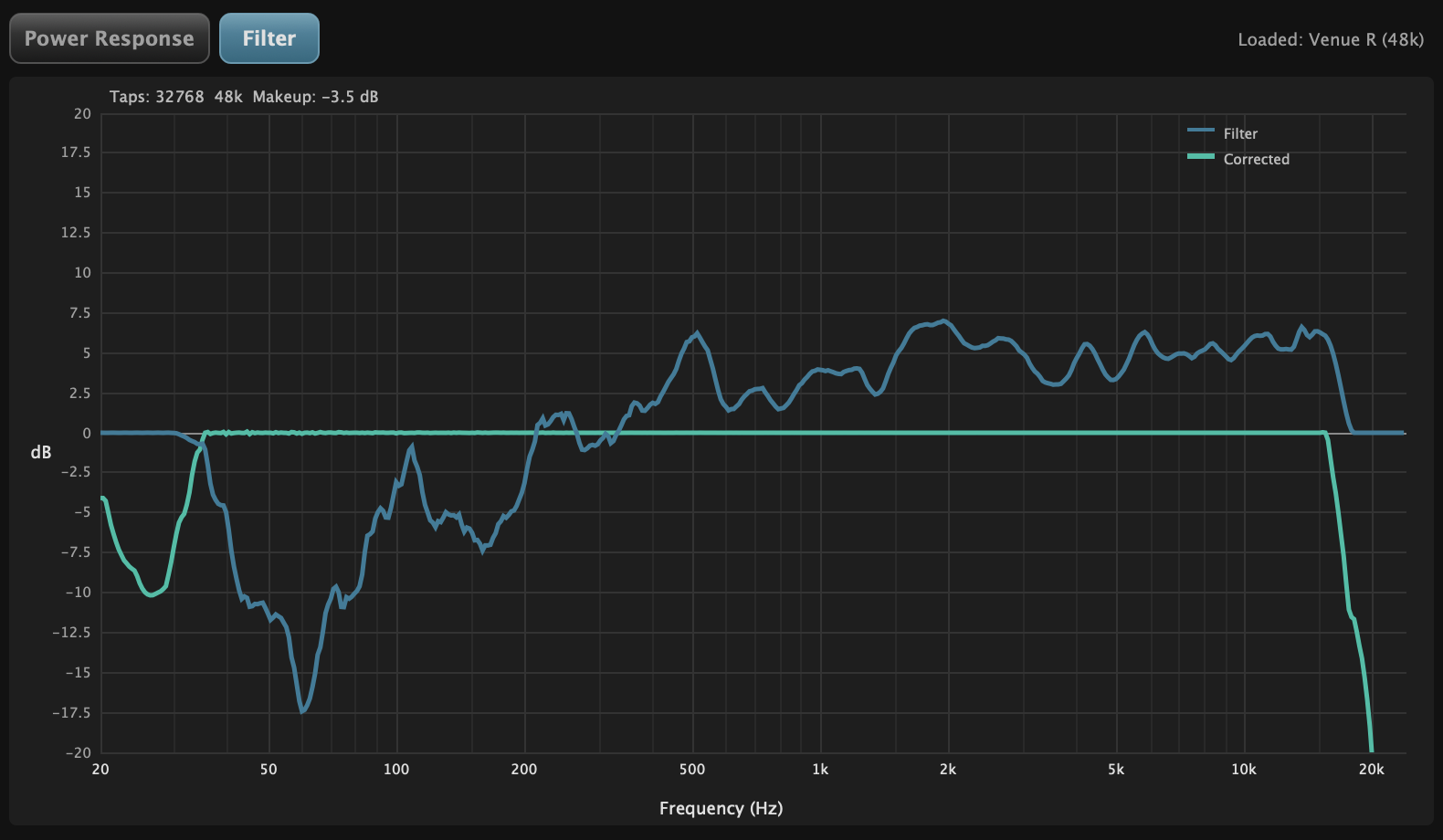Screen dimensions: 1443x840
Task: Click the Makeup: -3.5 dB readout
Action: [x=315, y=97]
